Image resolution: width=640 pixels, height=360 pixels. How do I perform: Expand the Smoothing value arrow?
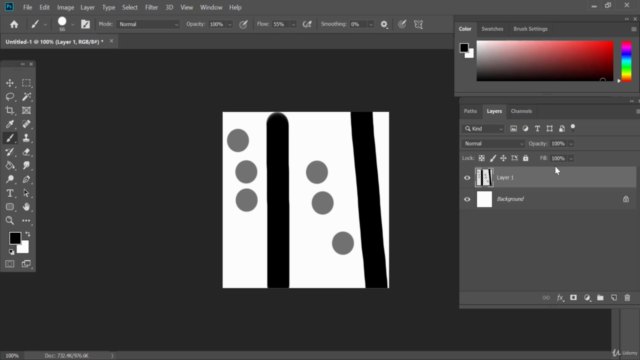(371, 24)
